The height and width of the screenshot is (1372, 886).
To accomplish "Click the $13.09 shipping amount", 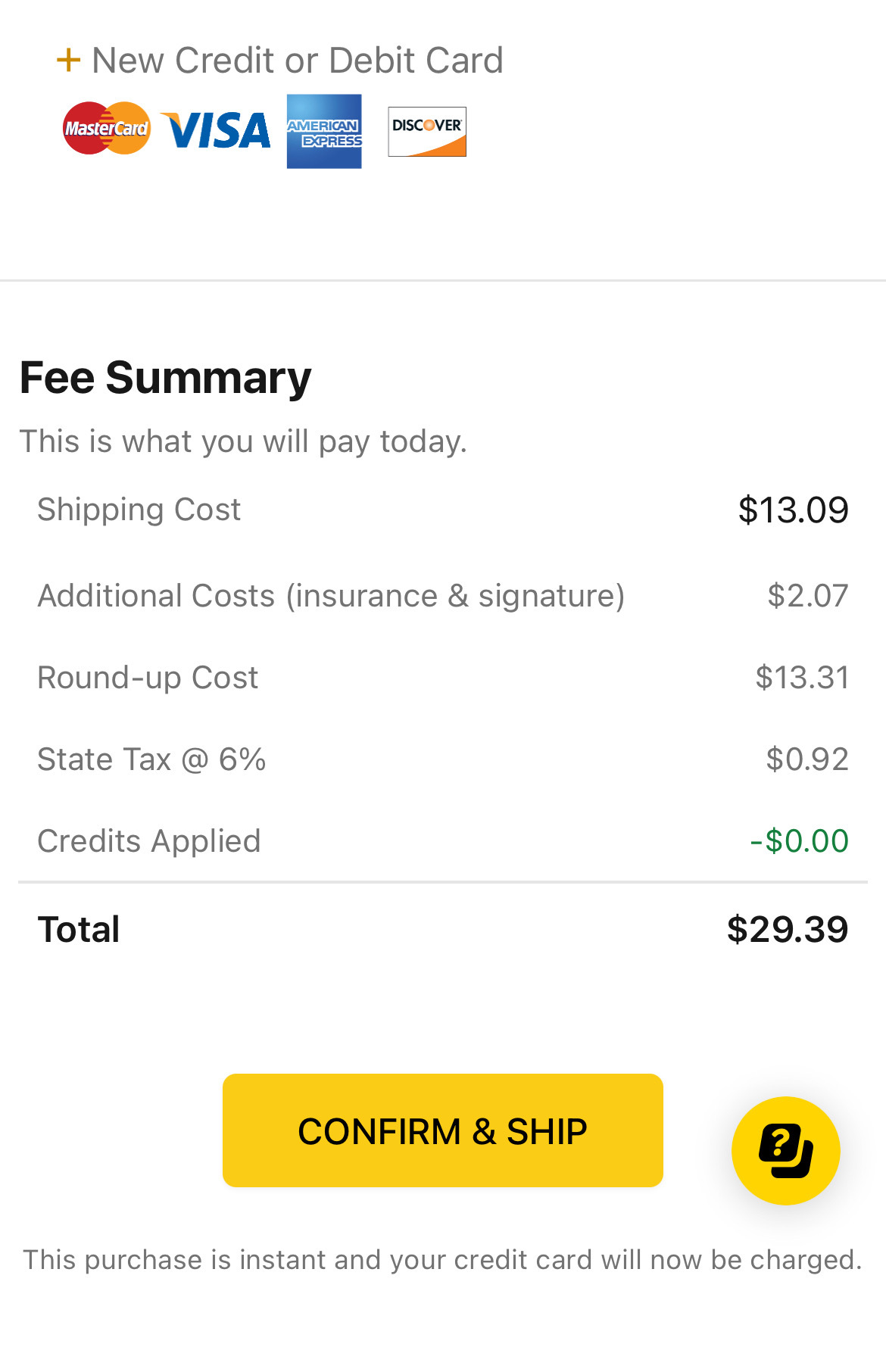I will (x=793, y=510).
